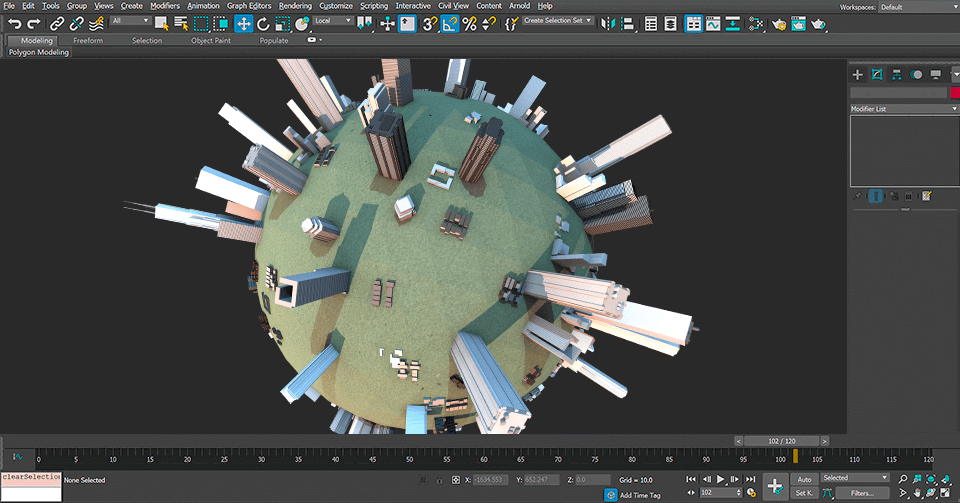Click the Bind to Space Warp icon
The image size is (960, 503).
[x=96, y=24]
